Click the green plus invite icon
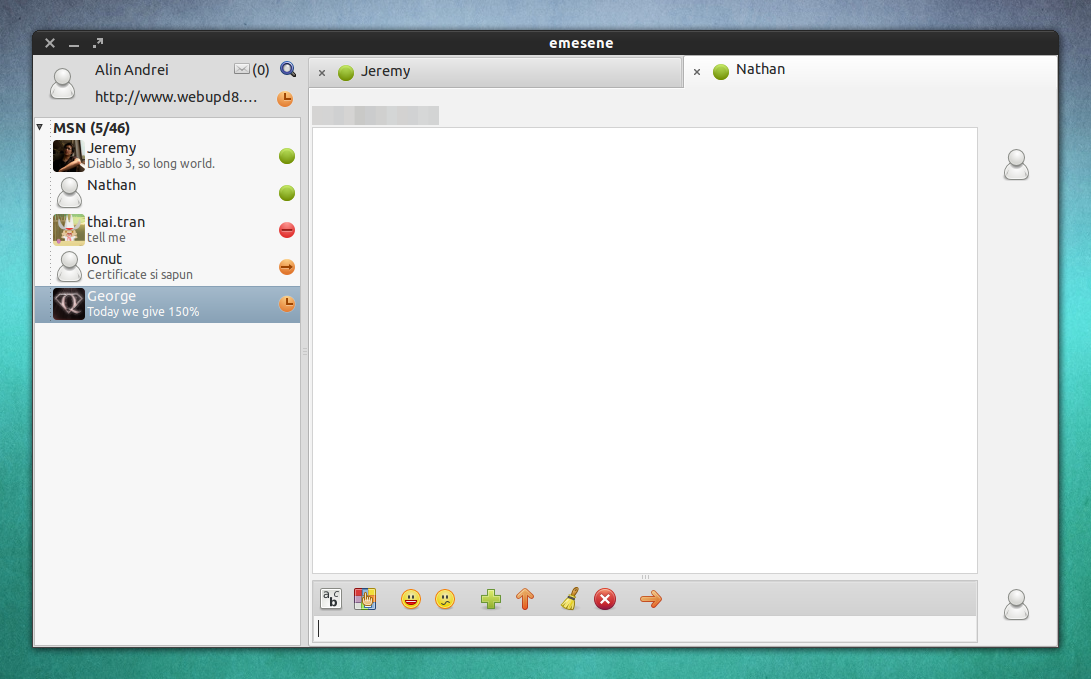The image size is (1091, 679). pyautogui.click(x=491, y=599)
